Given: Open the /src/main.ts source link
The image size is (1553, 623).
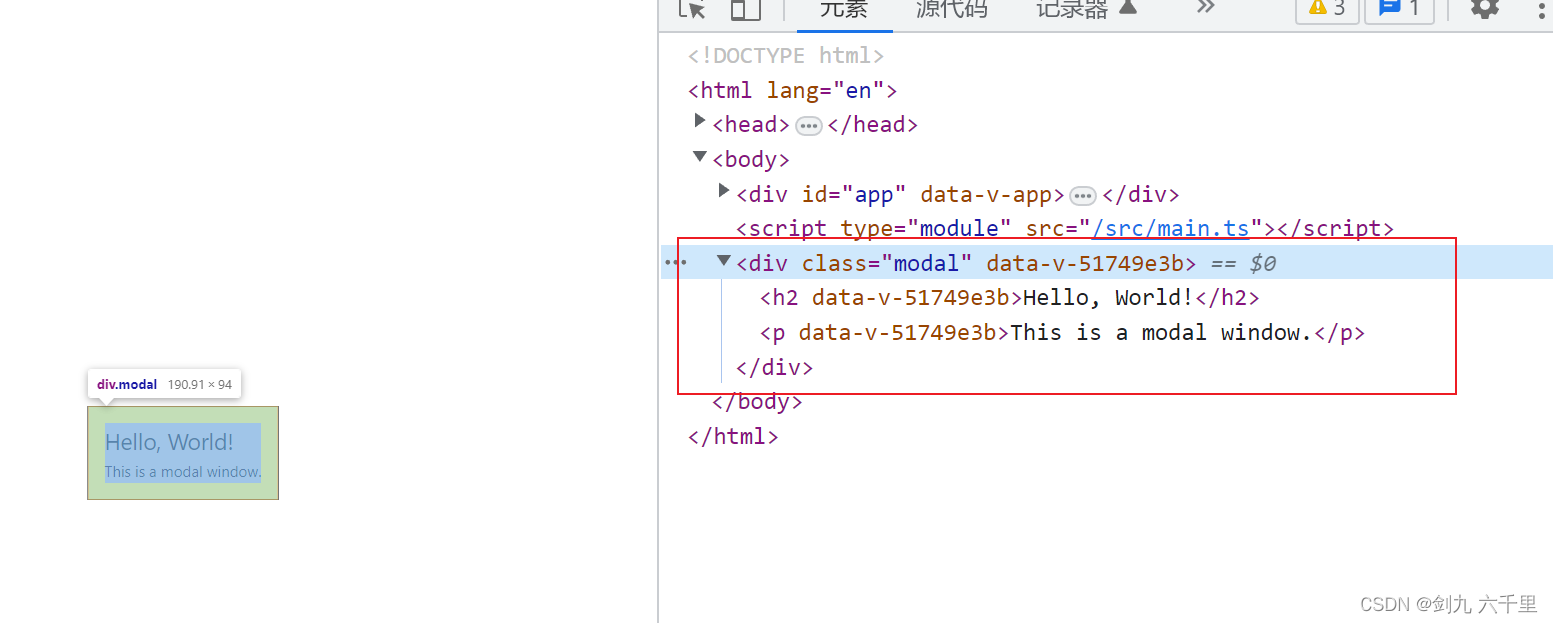Looking at the screenshot, I should click(1171, 229).
